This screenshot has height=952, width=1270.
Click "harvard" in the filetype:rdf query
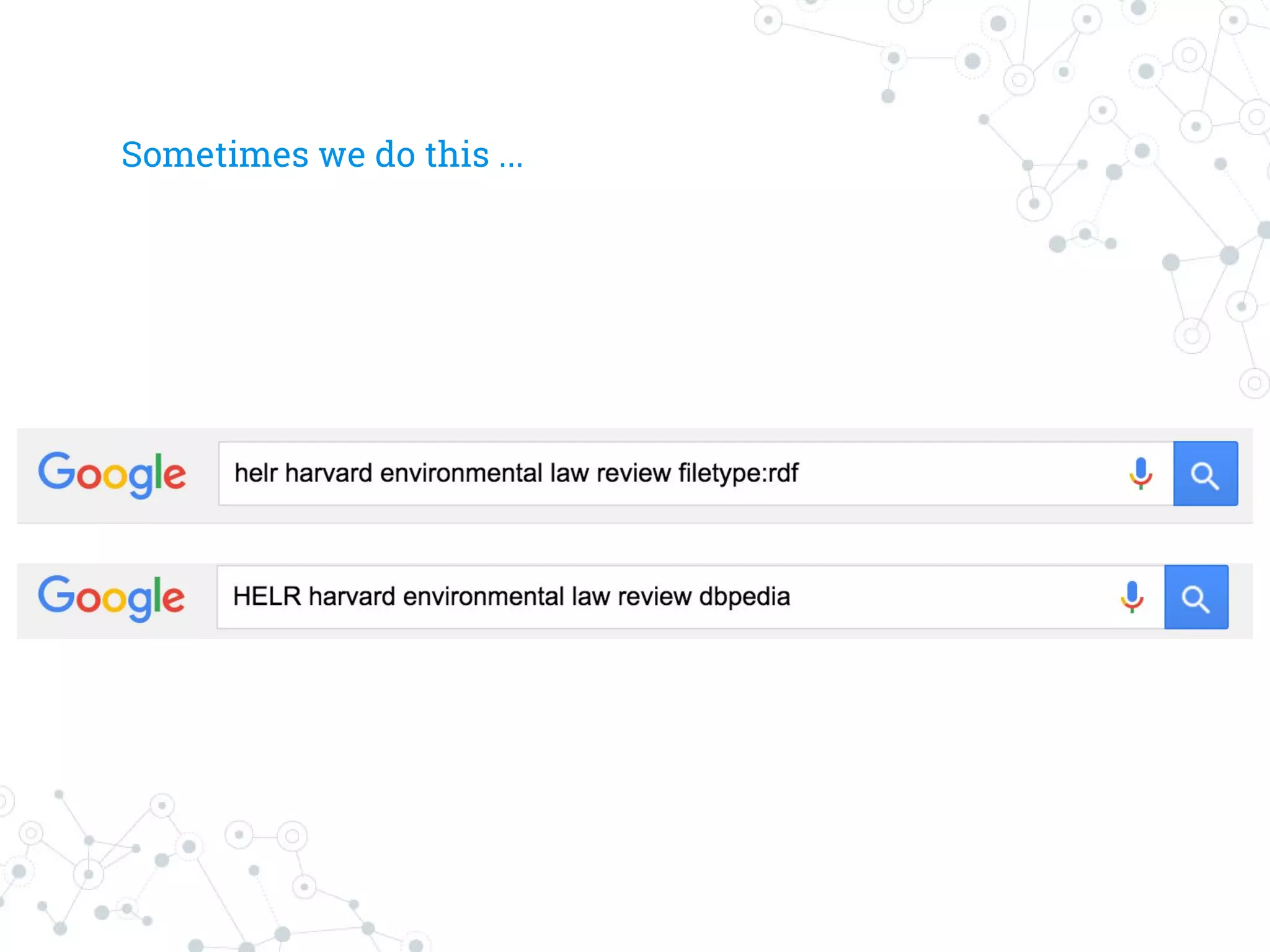click(x=328, y=474)
